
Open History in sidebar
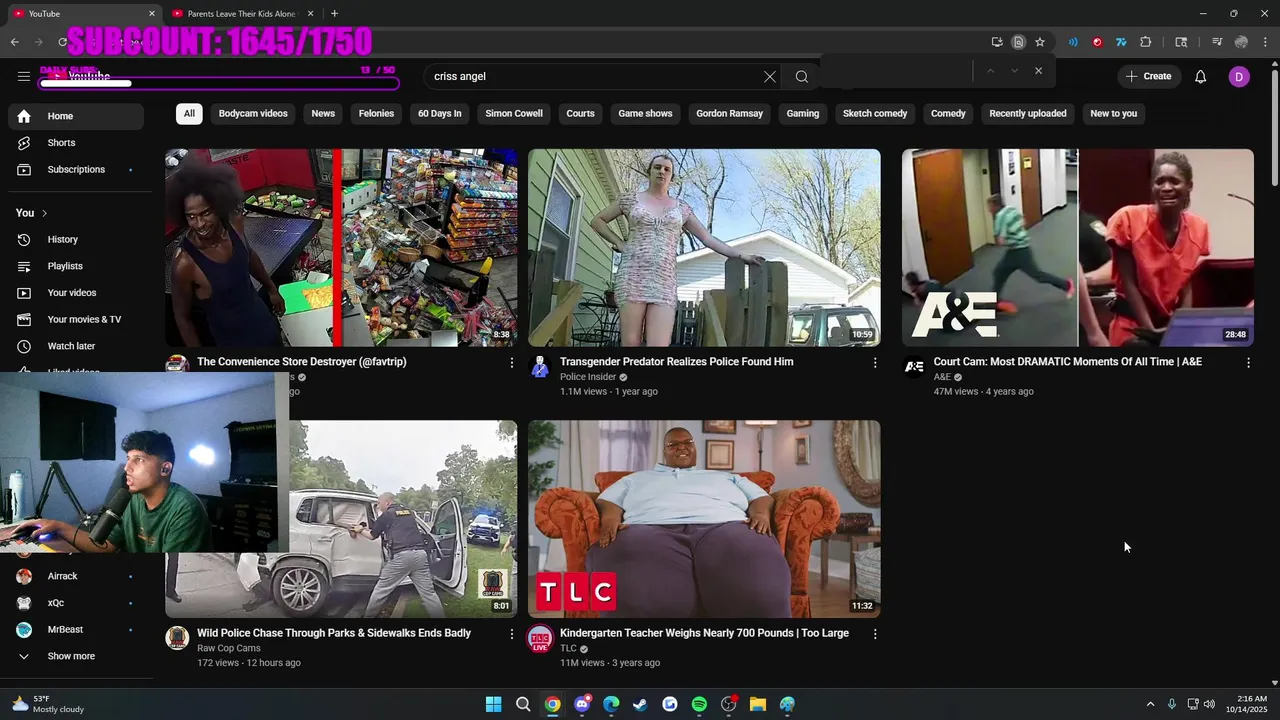click(76, 240)
